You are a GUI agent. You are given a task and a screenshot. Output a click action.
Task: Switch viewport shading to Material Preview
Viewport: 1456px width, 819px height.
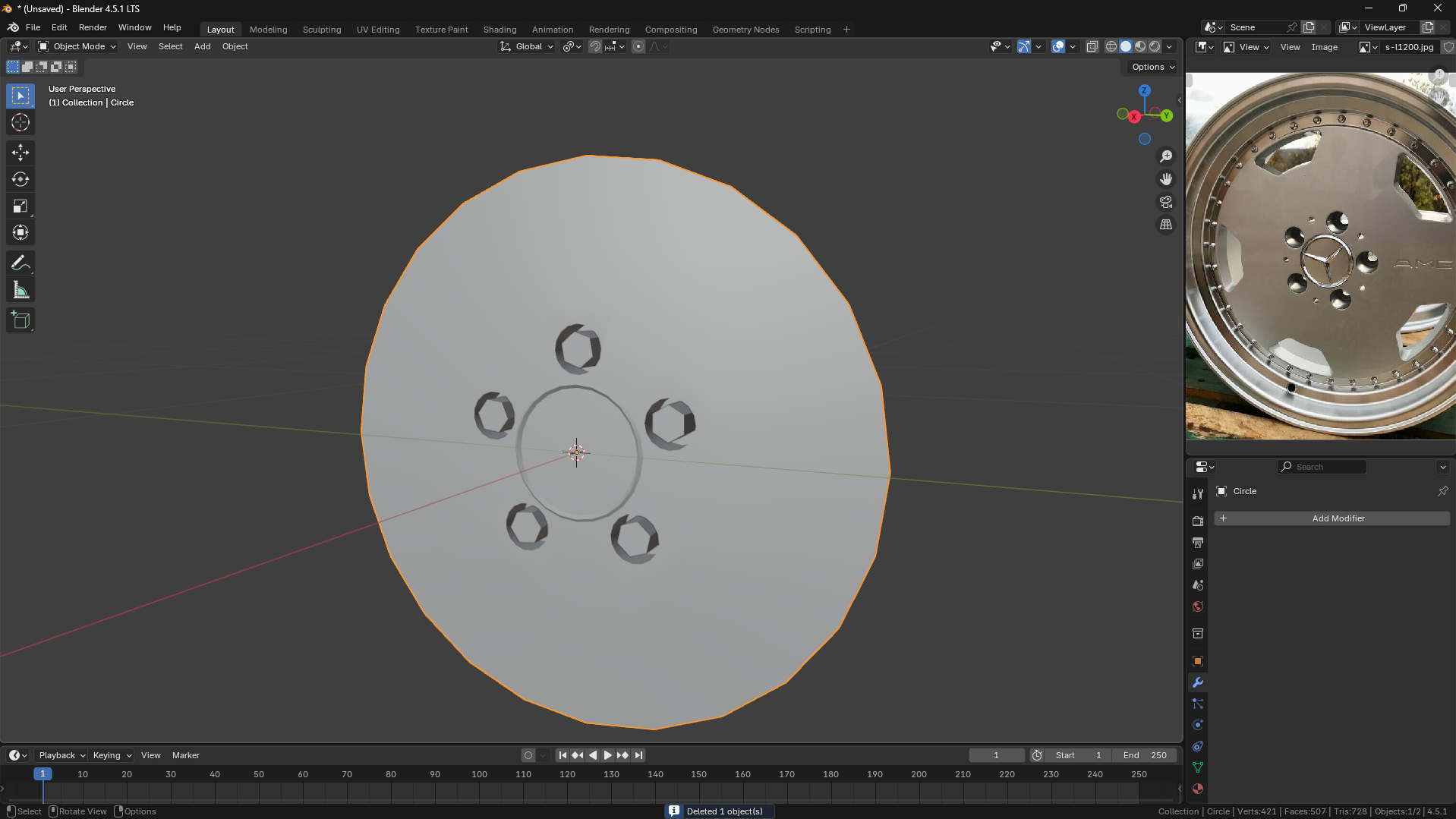coord(1140,47)
